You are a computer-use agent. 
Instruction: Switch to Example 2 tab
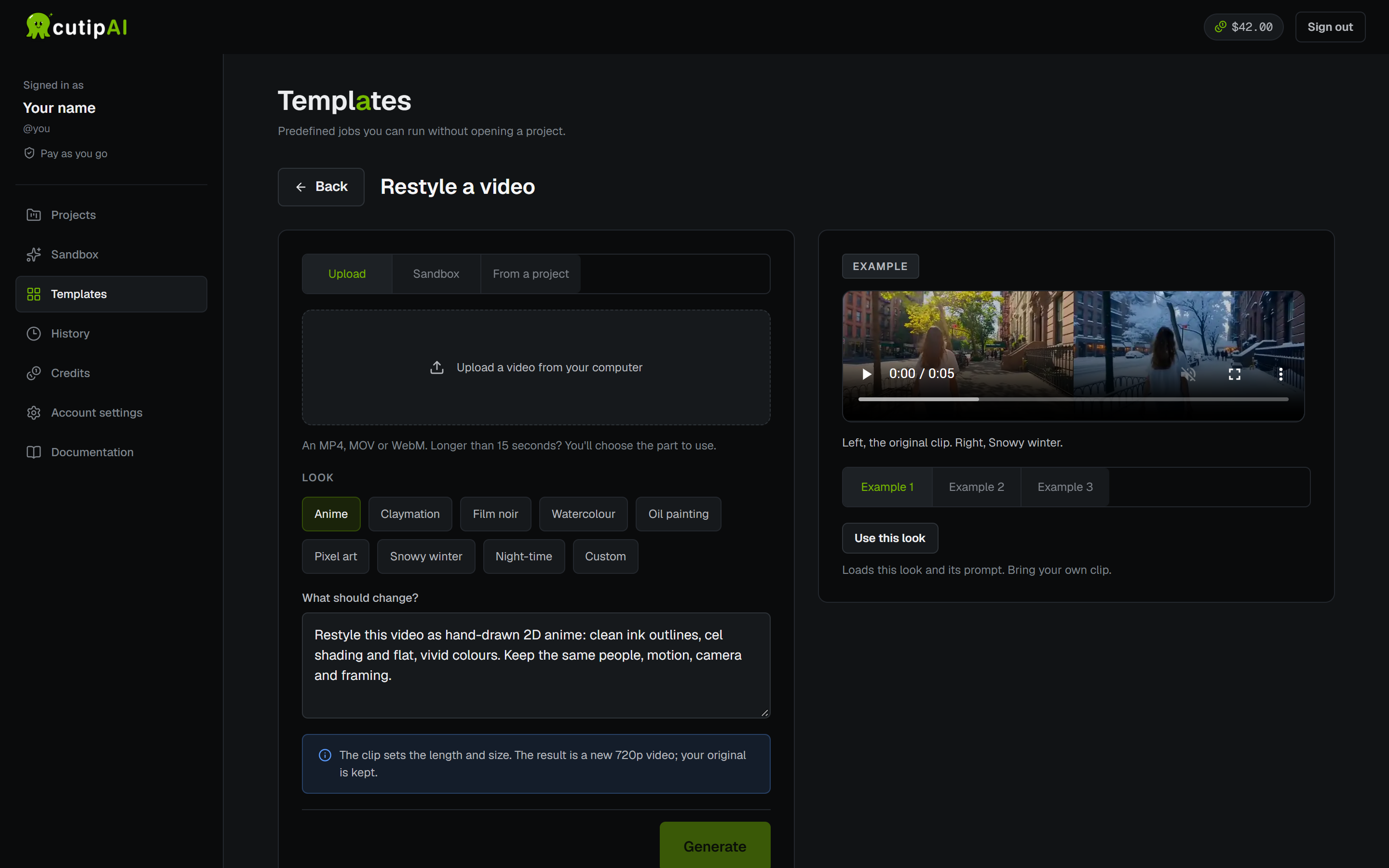[x=976, y=487]
